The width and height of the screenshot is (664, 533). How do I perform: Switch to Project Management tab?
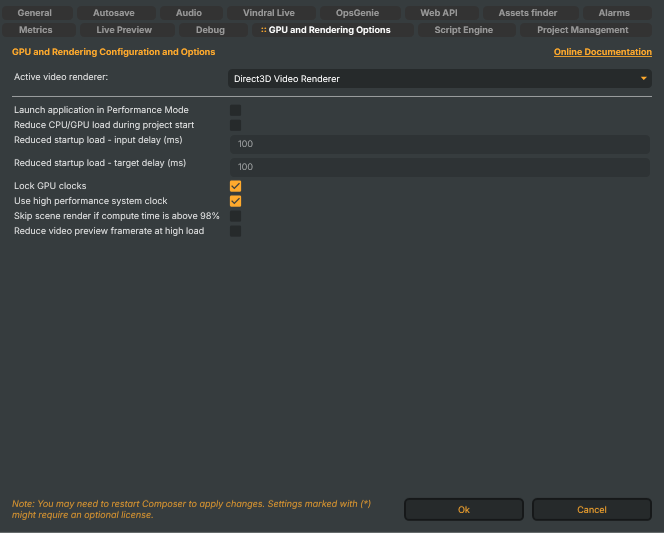tap(586, 30)
